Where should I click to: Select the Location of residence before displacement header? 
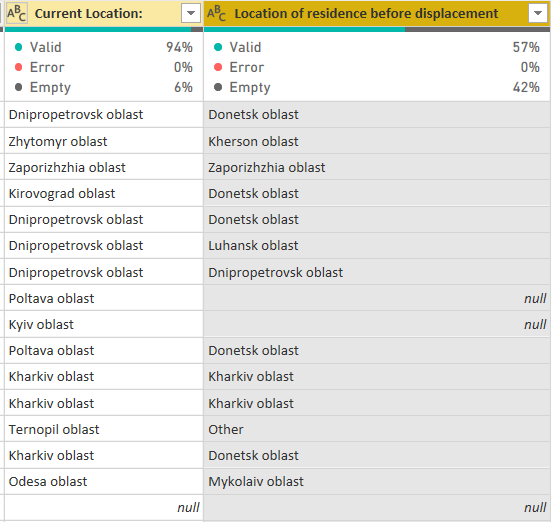click(377, 13)
